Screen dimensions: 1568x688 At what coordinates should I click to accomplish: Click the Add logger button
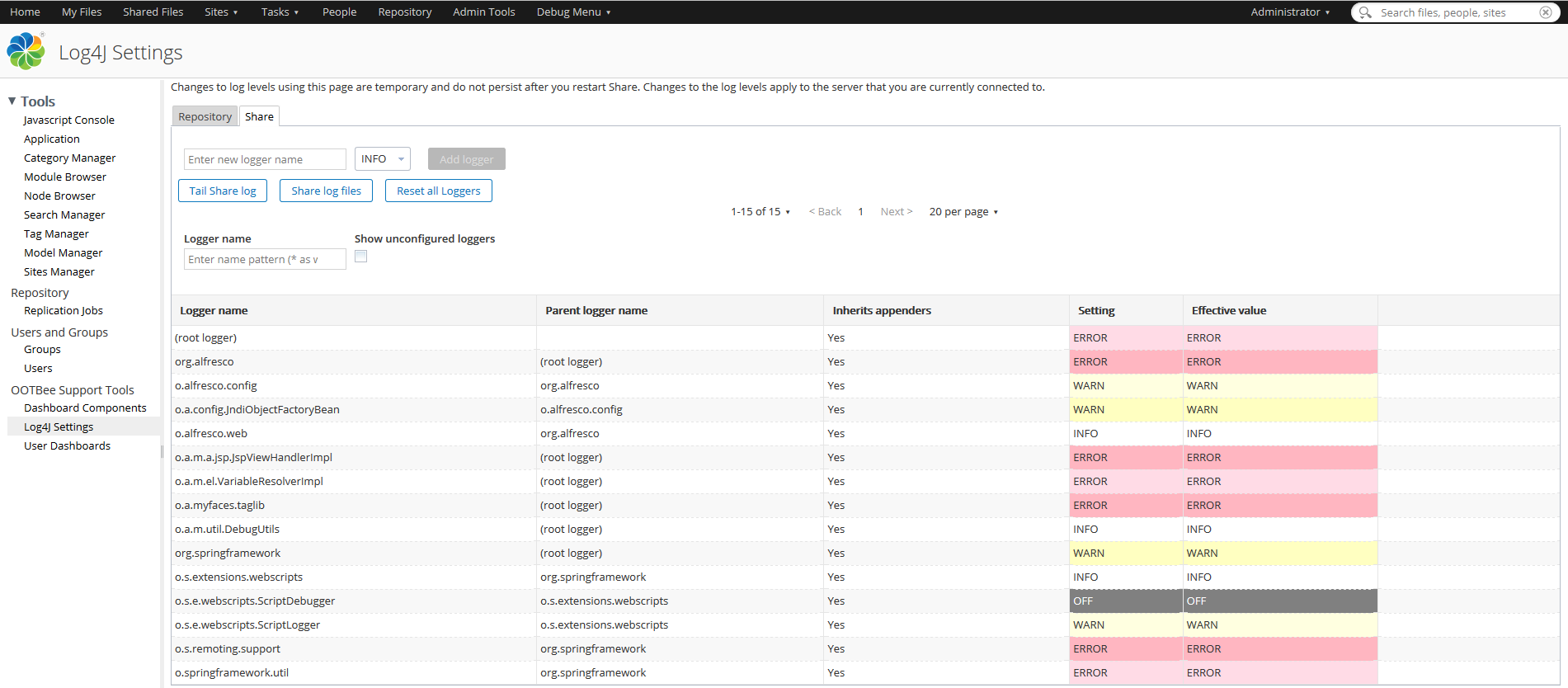(x=467, y=159)
